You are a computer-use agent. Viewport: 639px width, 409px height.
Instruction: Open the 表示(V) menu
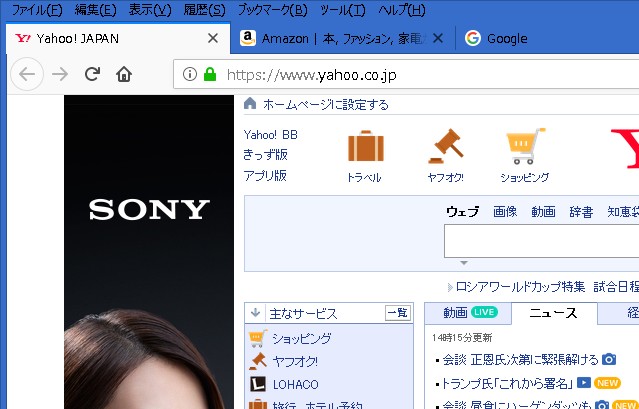(150, 10)
